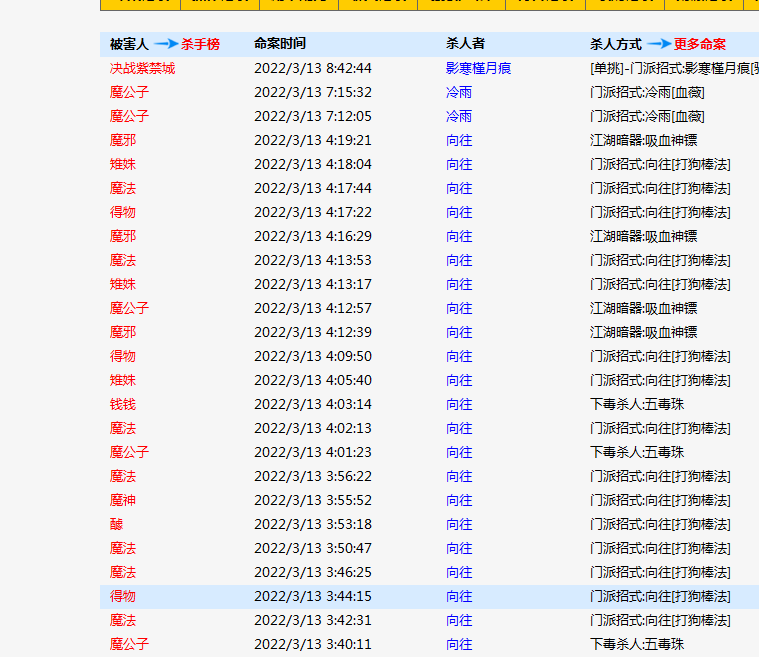Image resolution: width=759 pixels, height=657 pixels.
Task: Click killer 冷雨 in the 7:12:05 row
Action: 459,116
